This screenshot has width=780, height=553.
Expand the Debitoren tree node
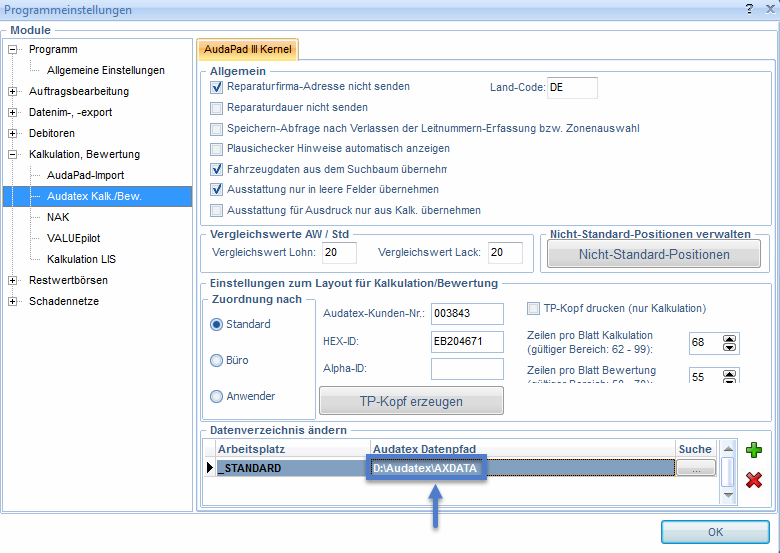pos(12,133)
